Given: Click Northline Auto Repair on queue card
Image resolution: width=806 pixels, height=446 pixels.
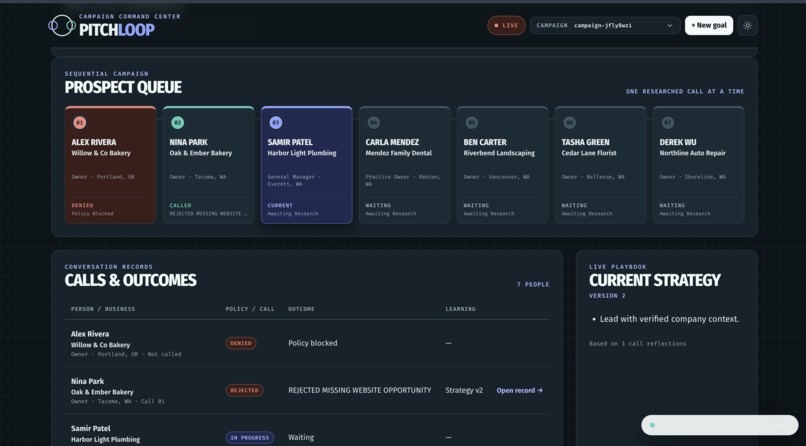Looking at the screenshot, I should point(693,153).
